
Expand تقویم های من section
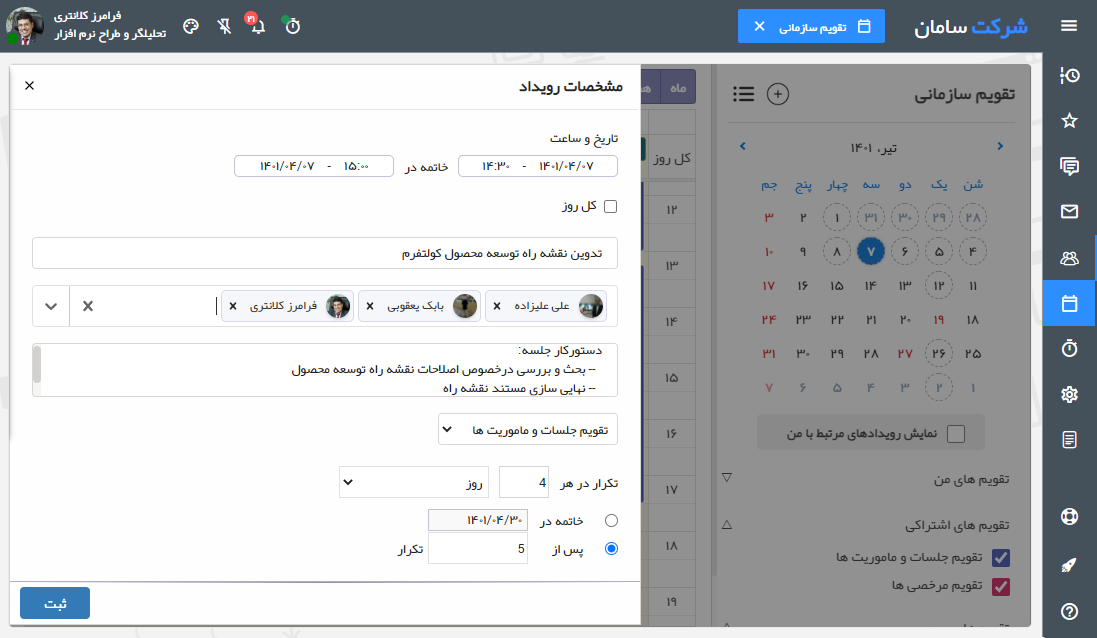coord(727,478)
